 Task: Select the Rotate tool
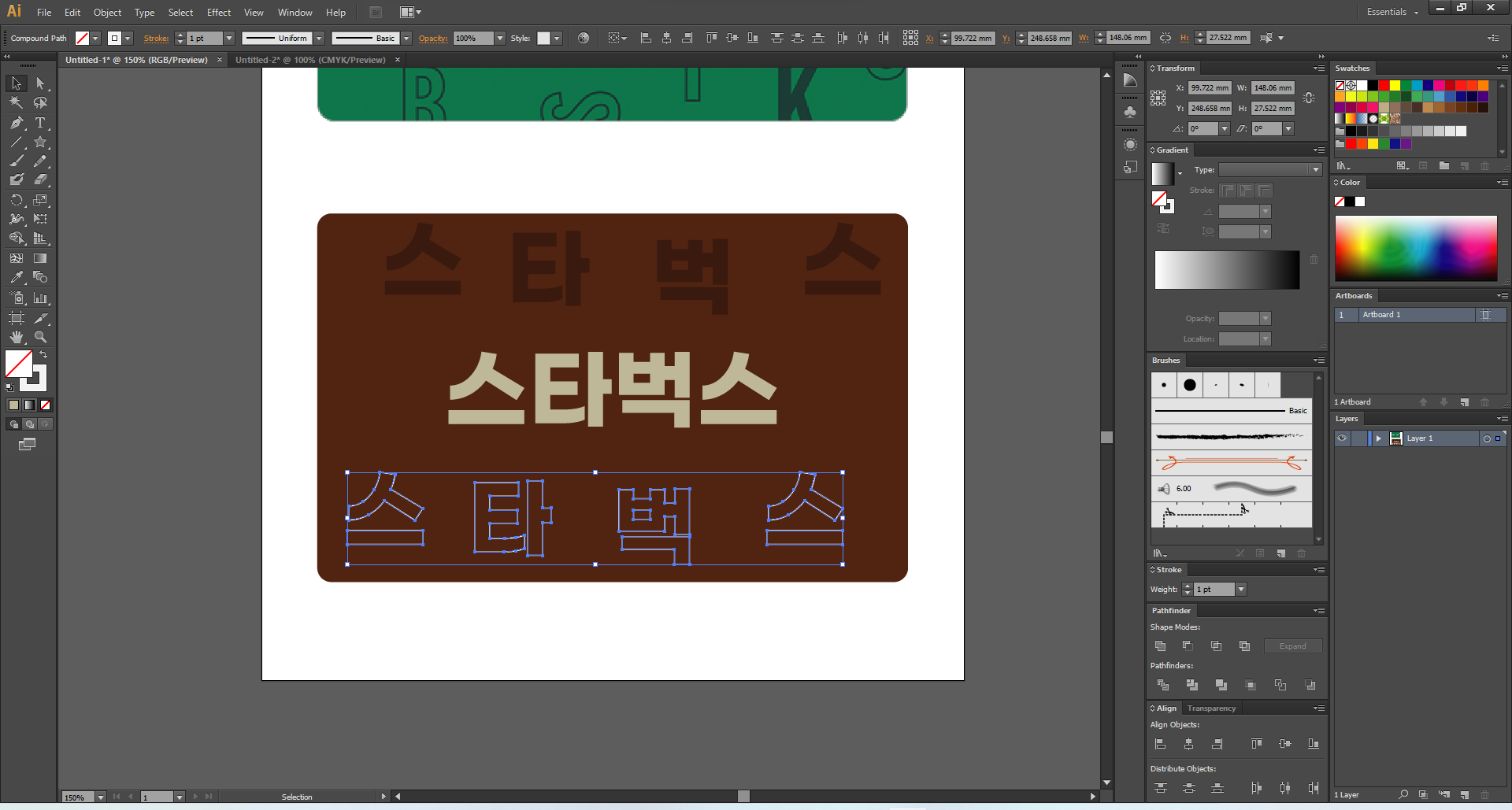17,200
